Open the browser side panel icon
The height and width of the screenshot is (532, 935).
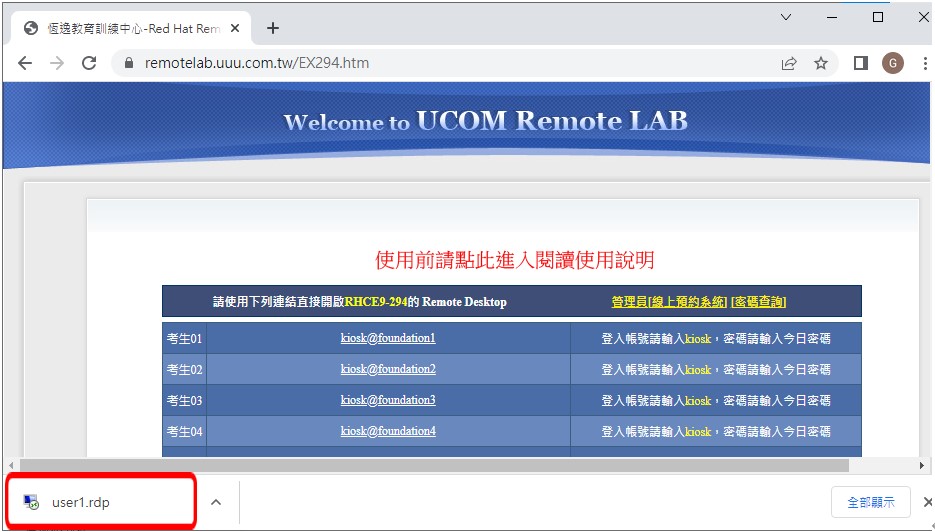click(860, 63)
